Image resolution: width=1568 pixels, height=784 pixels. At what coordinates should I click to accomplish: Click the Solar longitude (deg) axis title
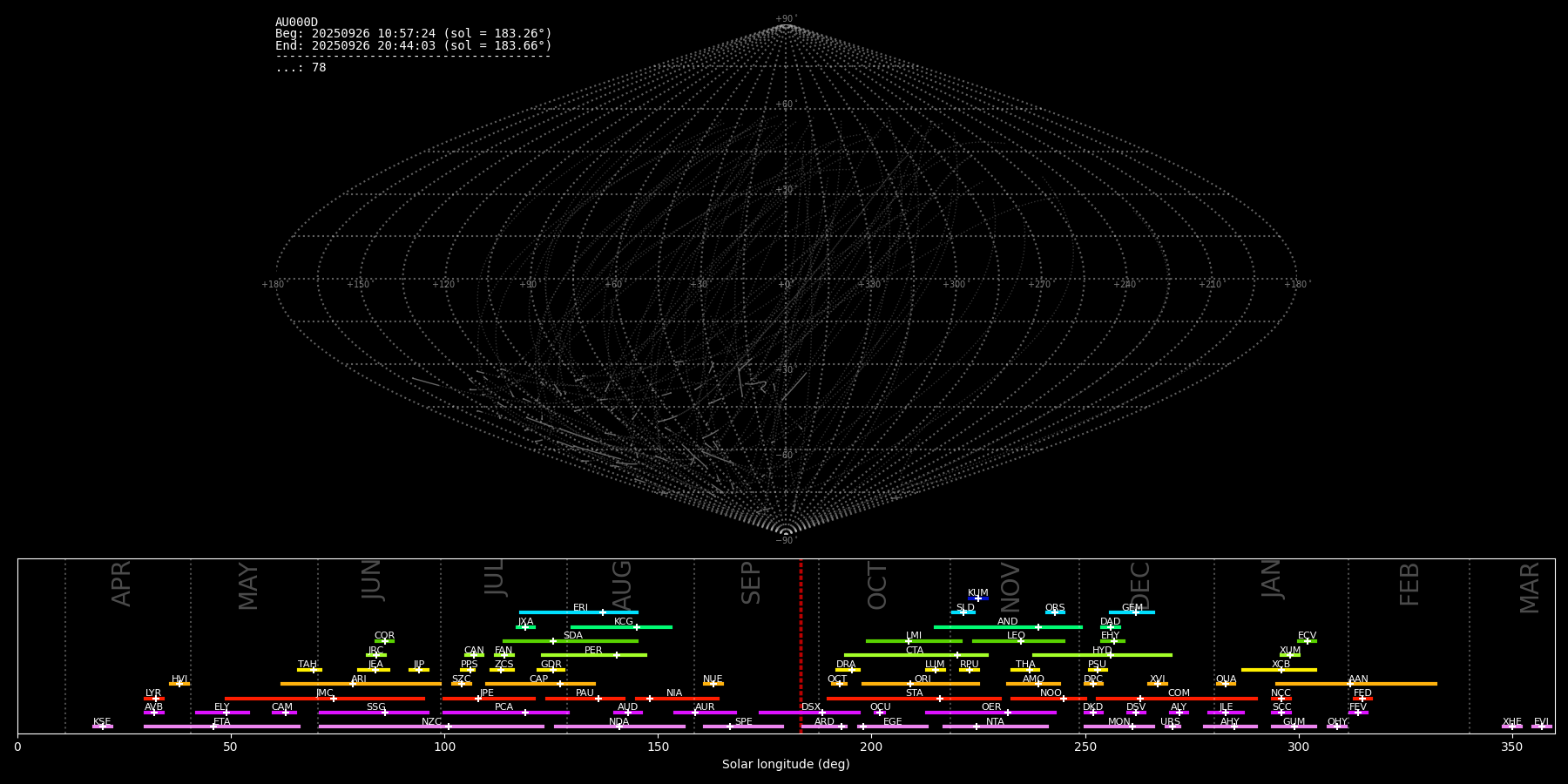pos(786,765)
